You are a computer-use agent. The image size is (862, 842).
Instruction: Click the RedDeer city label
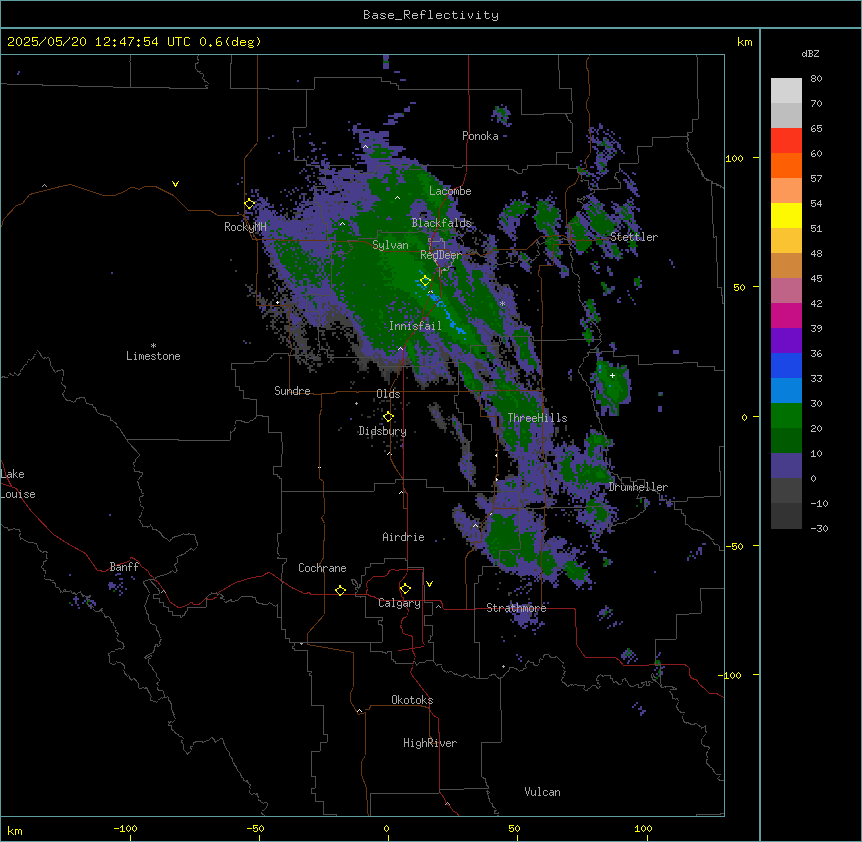[441, 255]
